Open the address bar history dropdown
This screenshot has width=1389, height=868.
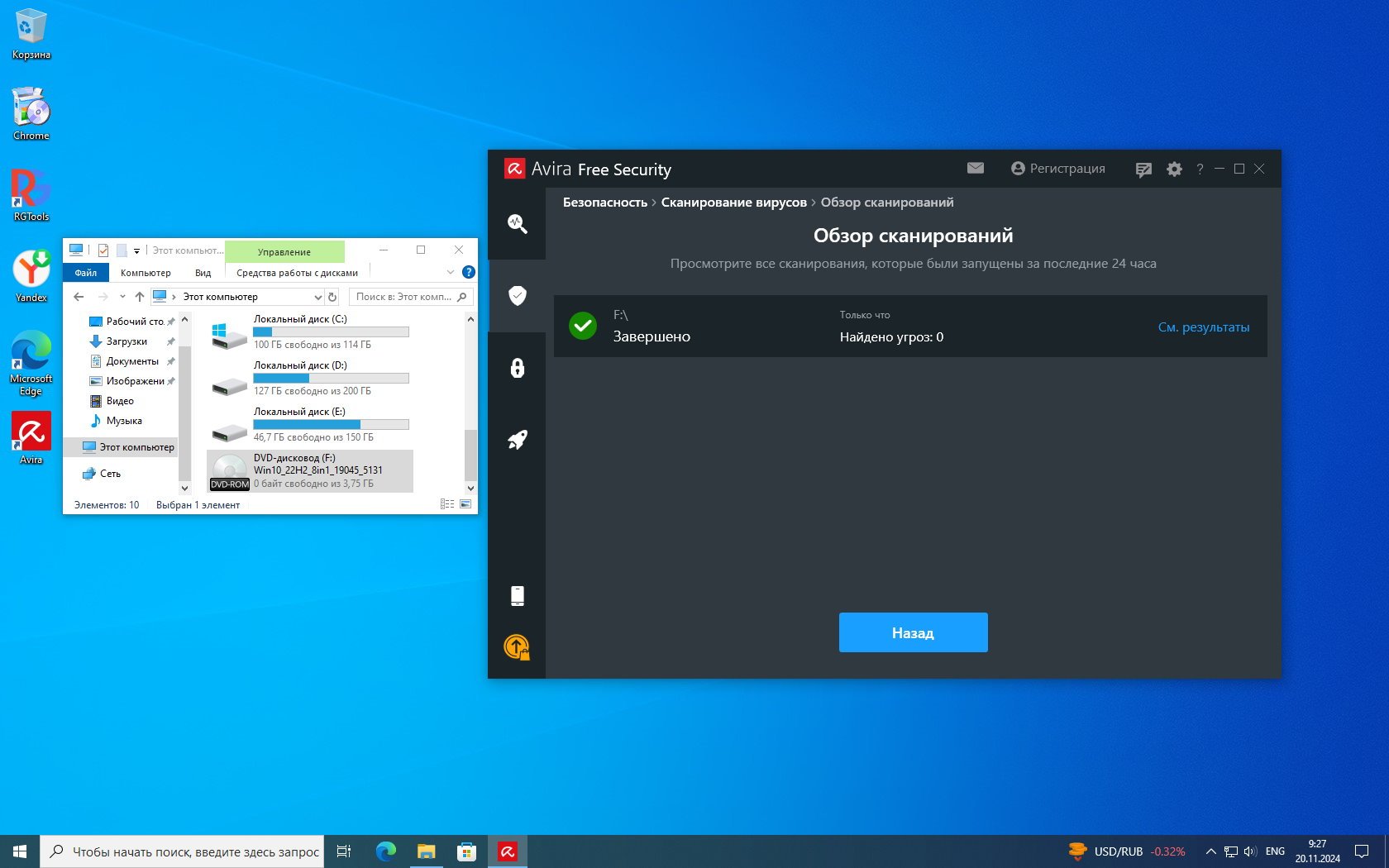pos(317,297)
